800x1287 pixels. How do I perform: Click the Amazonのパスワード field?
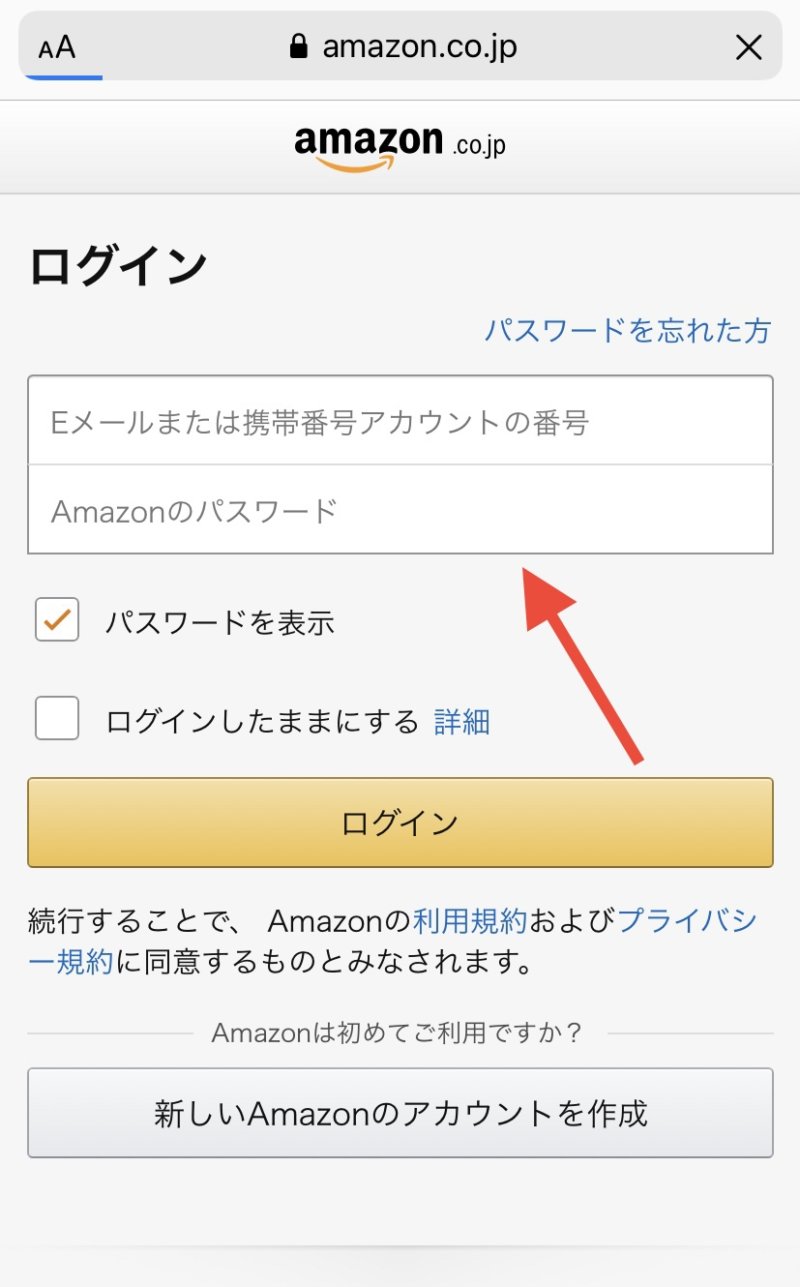400,510
